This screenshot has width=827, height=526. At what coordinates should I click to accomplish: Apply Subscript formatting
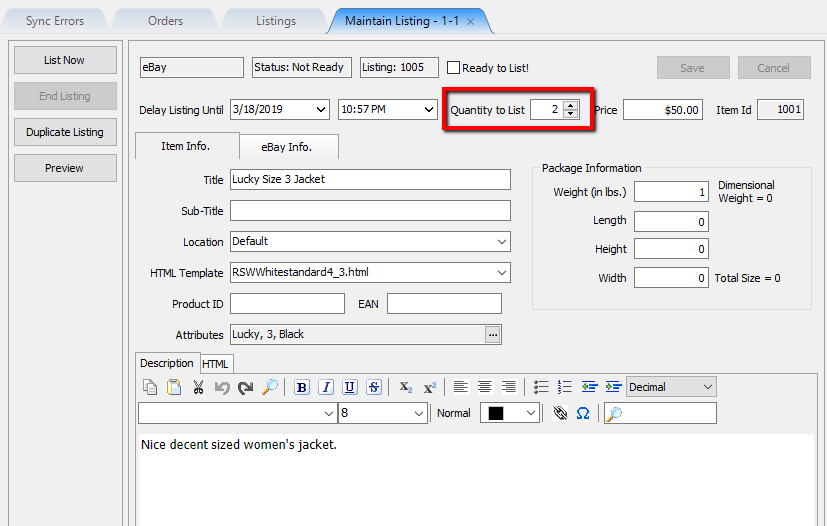click(x=406, y=387)
